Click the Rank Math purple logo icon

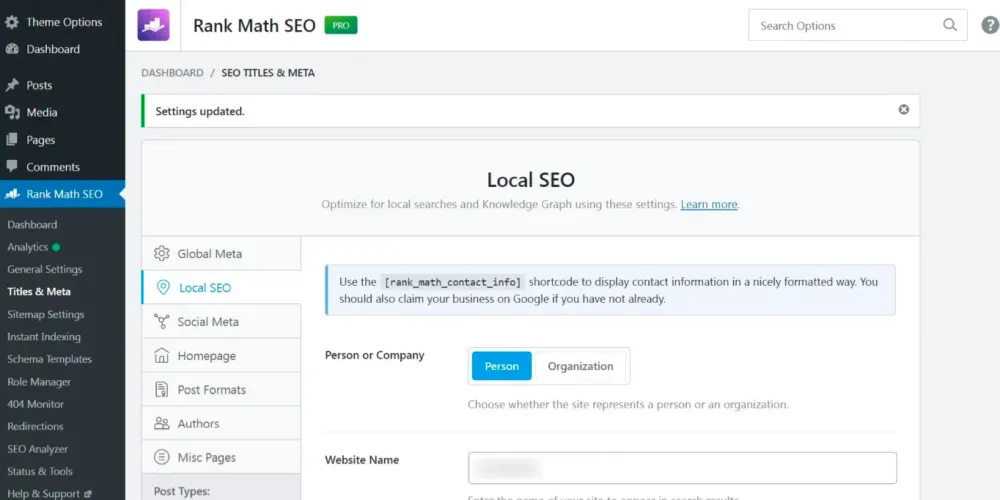[154, 25]
